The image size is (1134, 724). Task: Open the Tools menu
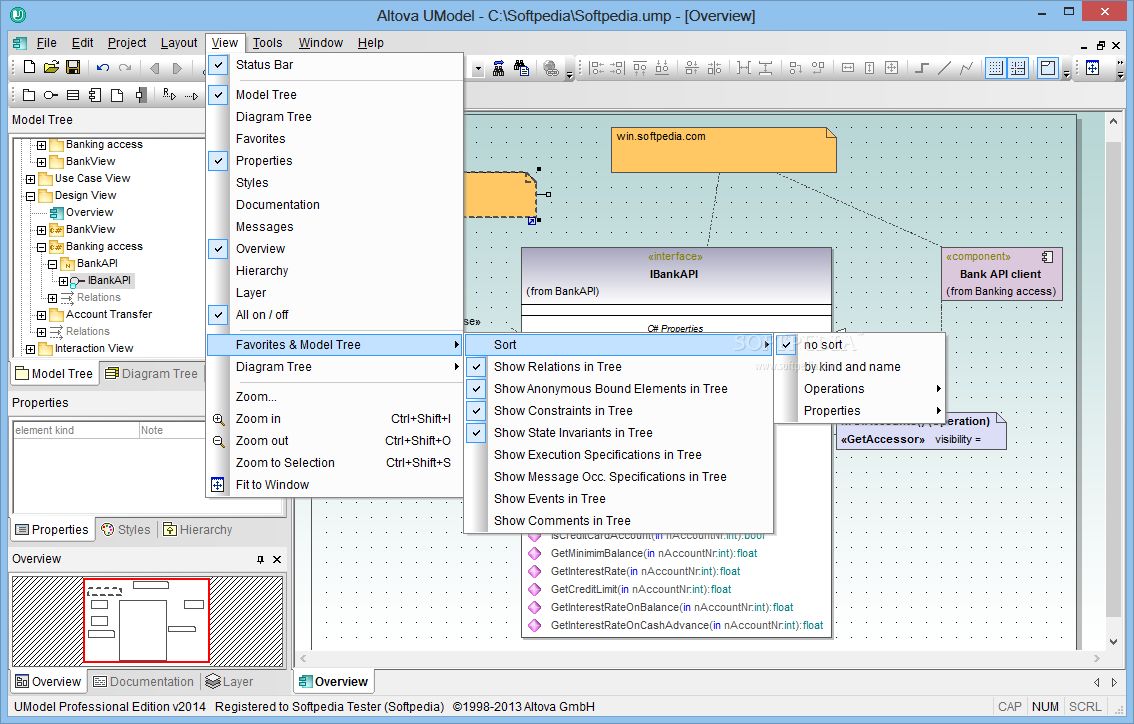click(268, 43)
